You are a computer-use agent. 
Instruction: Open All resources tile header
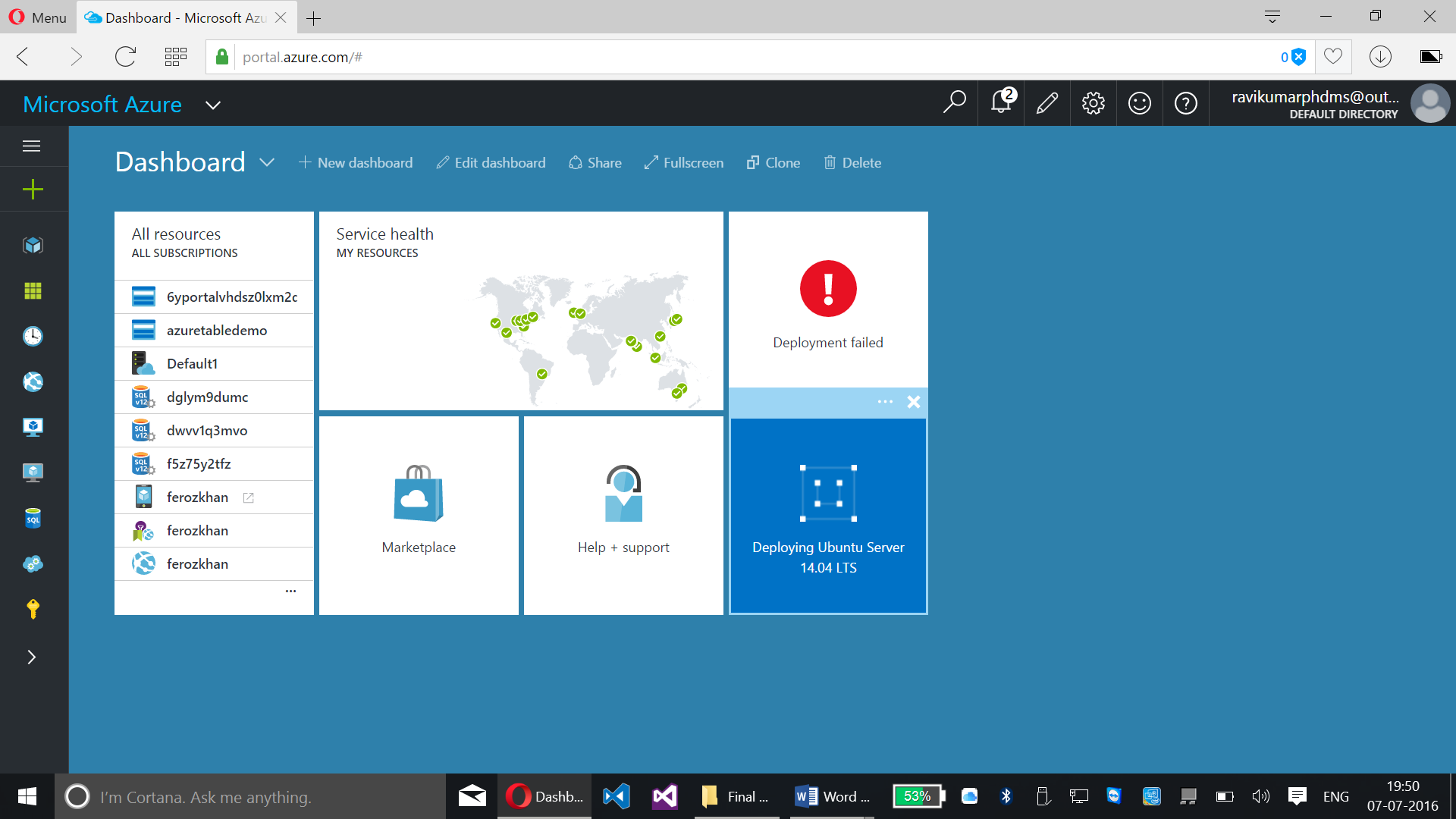click(x=214, y=243)
